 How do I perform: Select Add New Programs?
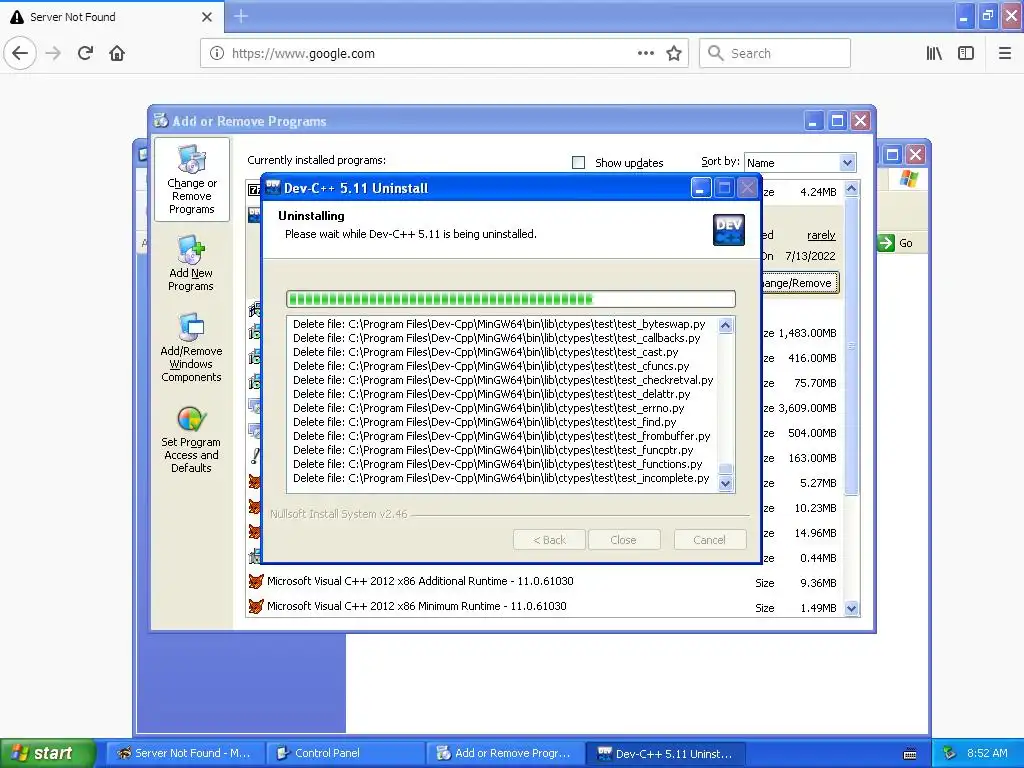coord(191,263)
